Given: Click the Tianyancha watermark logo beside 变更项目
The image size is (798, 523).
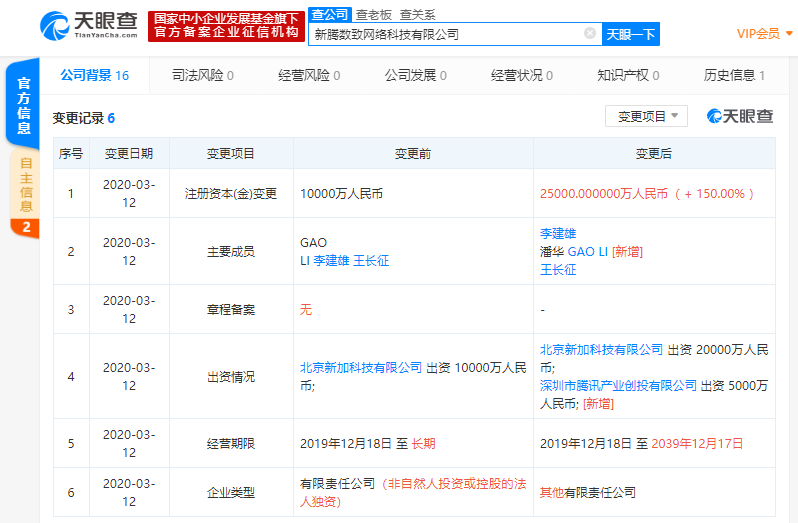Looking at the screenshot, I should click(740, 117).
